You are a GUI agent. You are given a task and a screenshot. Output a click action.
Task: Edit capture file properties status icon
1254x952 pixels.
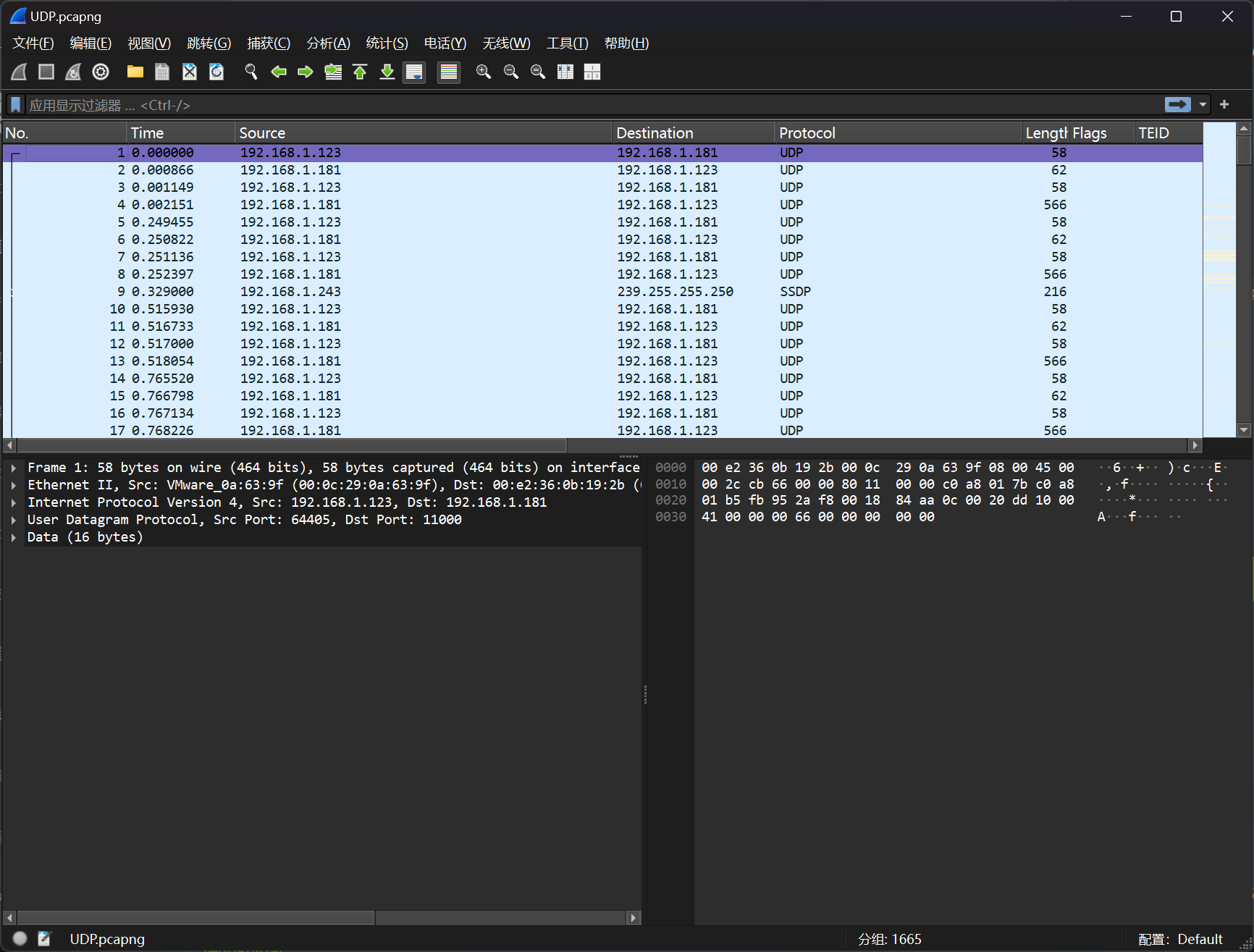(x=45, y=938)
